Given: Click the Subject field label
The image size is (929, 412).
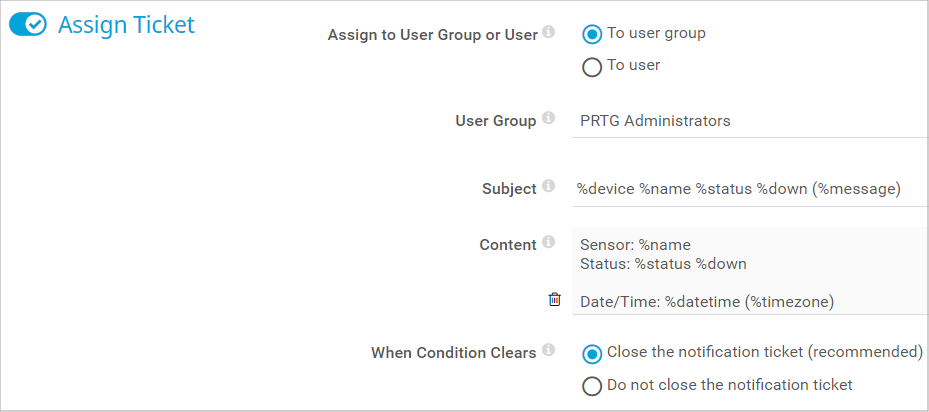Looking at the screenshot, I should click(x=509, y=189).
